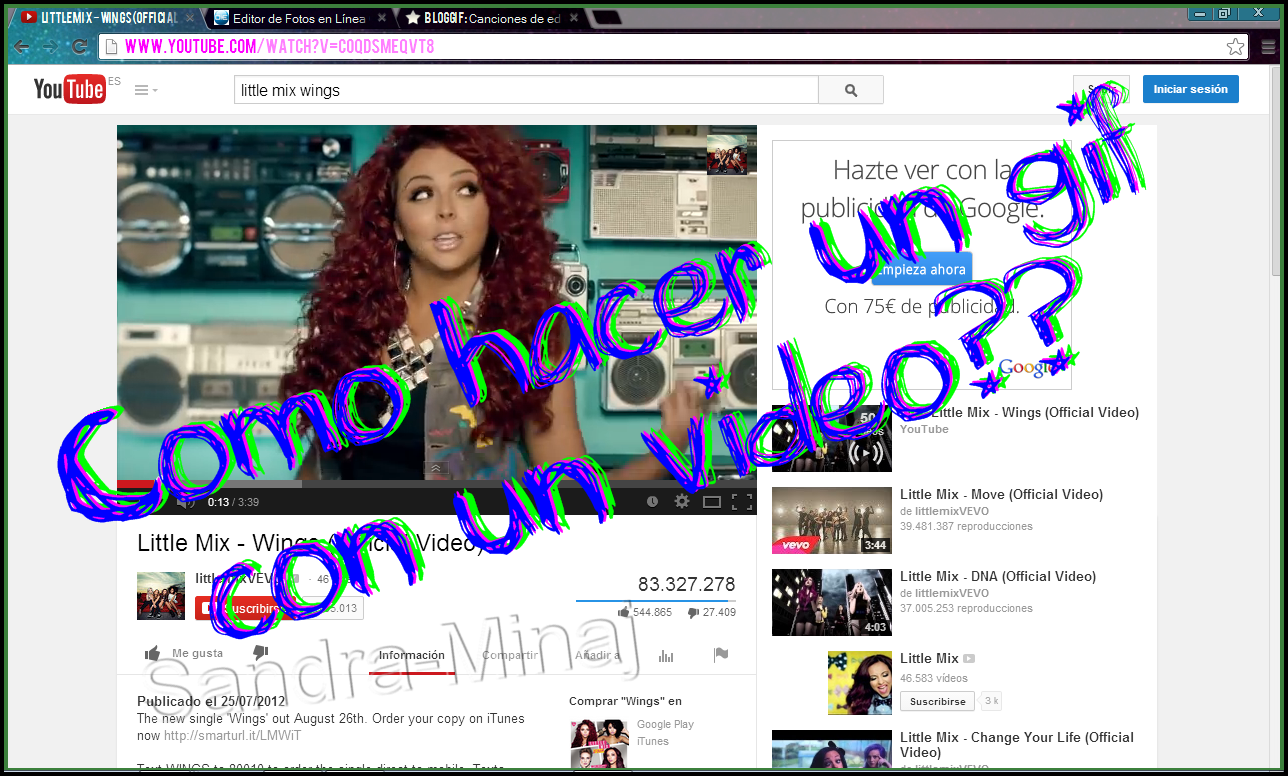
Task: Open the Compartir tab
Action: pos(510,656)
